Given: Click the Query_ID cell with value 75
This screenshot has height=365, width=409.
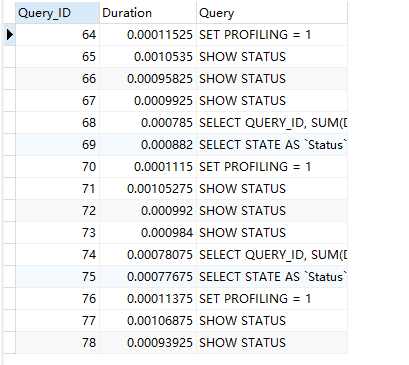Looking at the screenshot, I should 57,277.
